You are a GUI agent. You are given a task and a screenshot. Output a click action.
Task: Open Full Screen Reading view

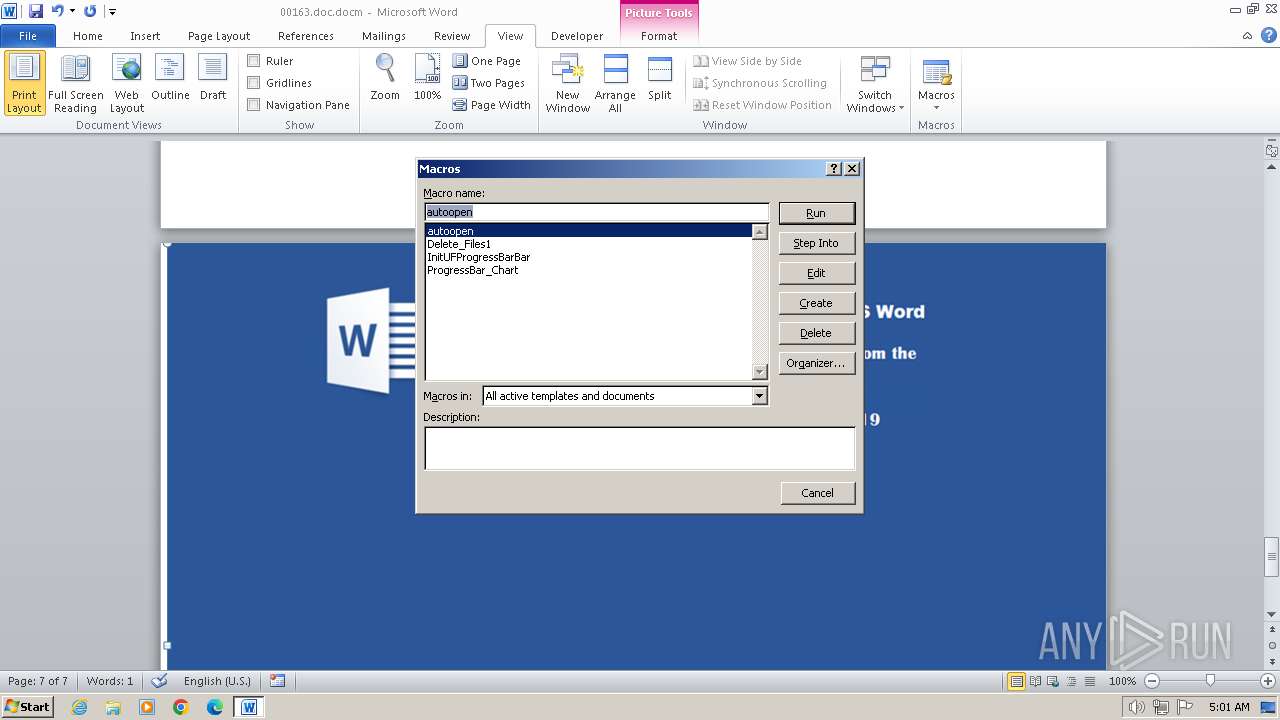point(75,84)
